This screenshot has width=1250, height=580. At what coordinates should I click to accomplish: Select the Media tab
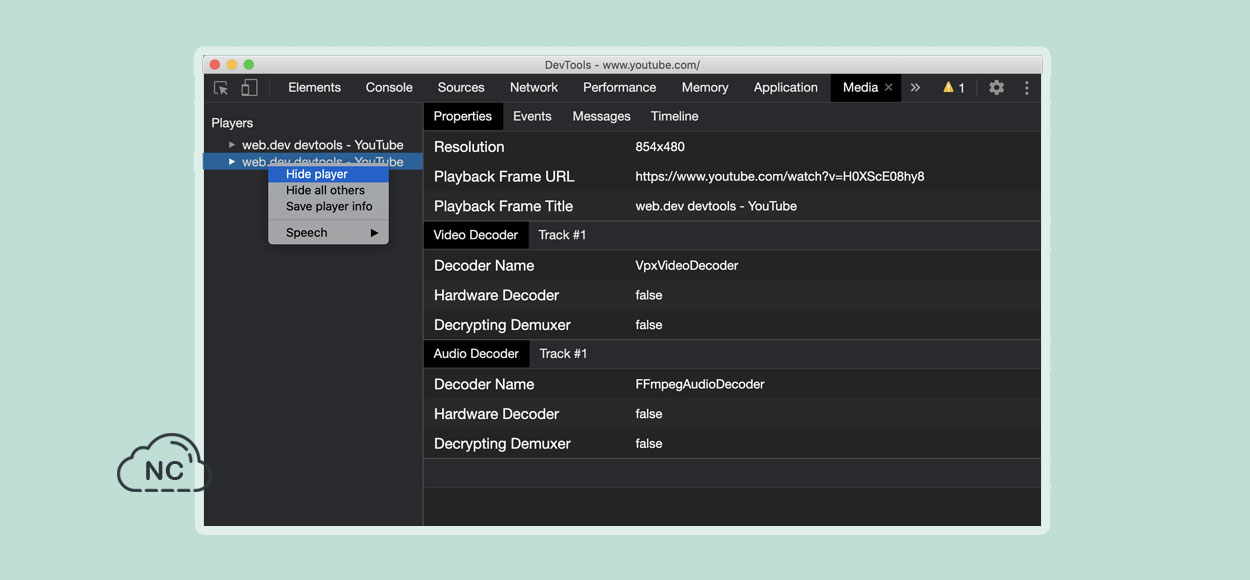click(860, 88)
